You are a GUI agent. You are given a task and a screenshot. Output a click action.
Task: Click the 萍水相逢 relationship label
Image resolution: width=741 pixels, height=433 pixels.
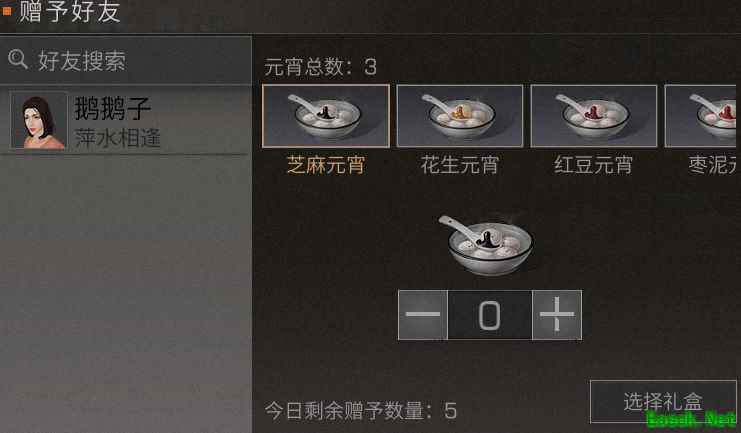(x=118, y=138)
